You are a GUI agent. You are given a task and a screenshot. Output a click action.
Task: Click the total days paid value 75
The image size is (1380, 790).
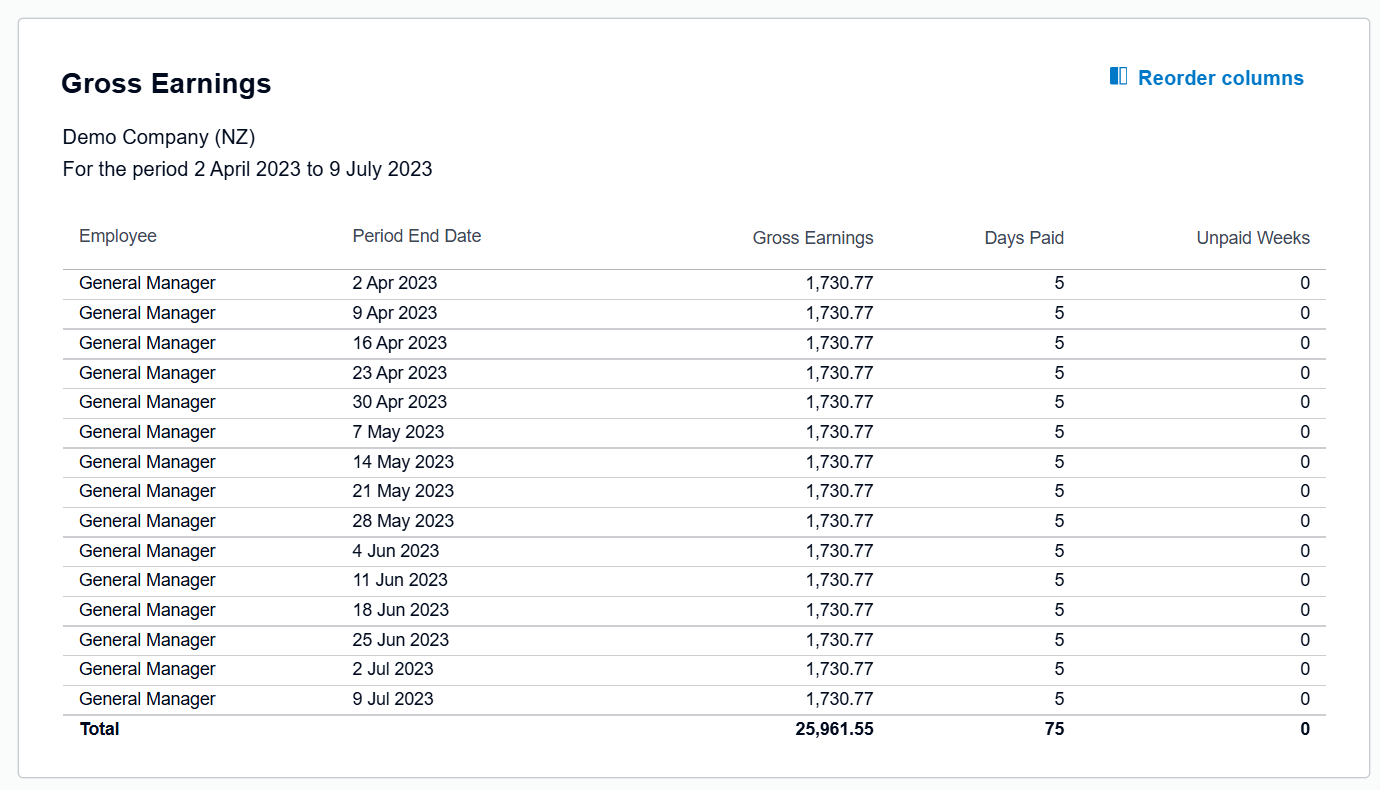1055,729
